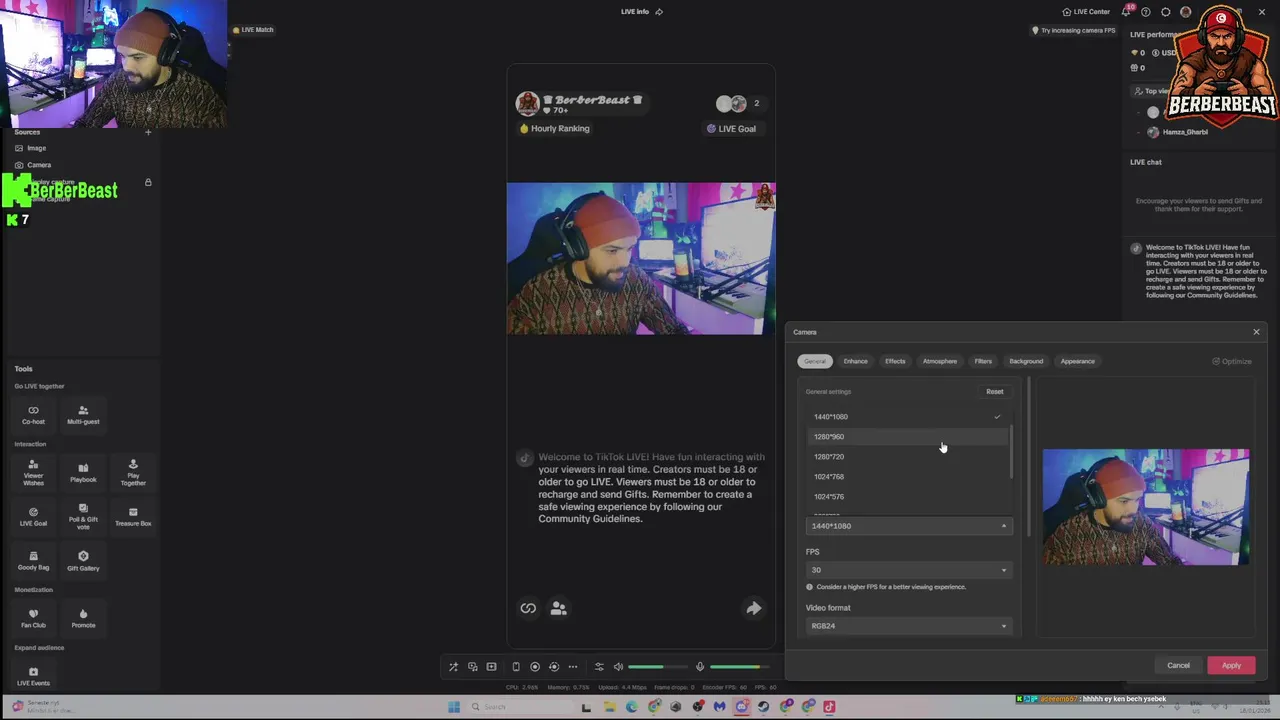Image resolution: width=1280 pixels, height=720 pixels.
Task: Open Windows Start button
Action: (x=454, y=707)
